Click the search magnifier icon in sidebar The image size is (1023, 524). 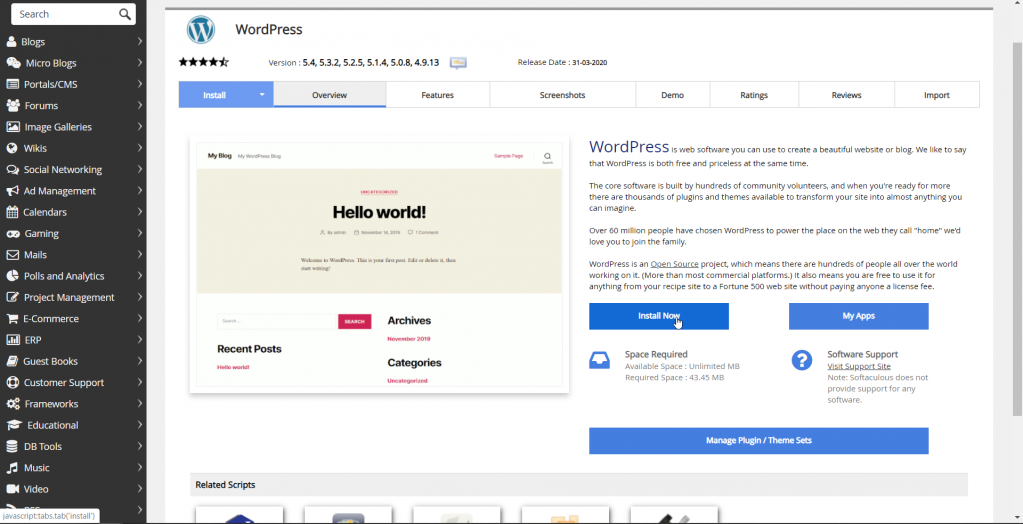[x=125, y=14]
